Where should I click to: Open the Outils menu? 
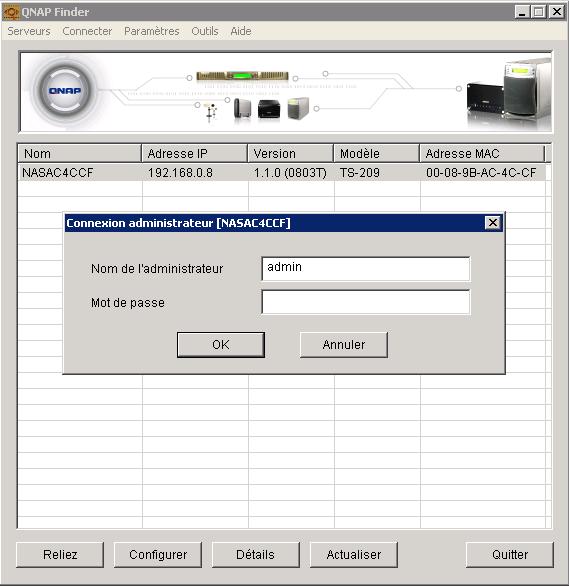[x=205, y=31]
